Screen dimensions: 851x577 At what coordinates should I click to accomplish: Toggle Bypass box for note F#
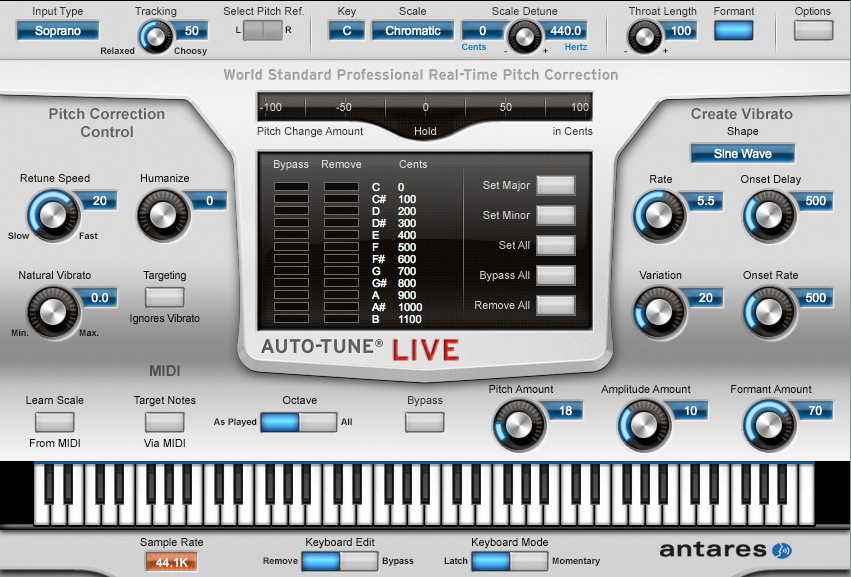coord(291,259)
